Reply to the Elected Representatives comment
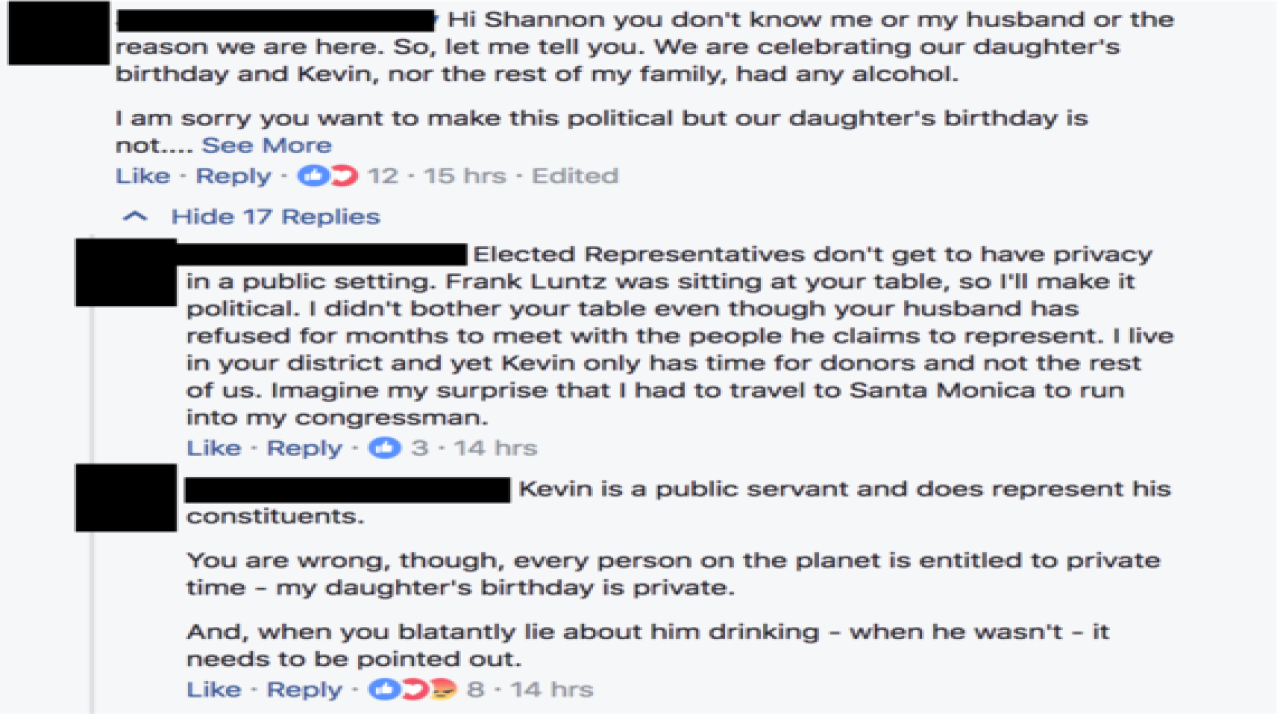1280x720 pixels. click(304, 448)
